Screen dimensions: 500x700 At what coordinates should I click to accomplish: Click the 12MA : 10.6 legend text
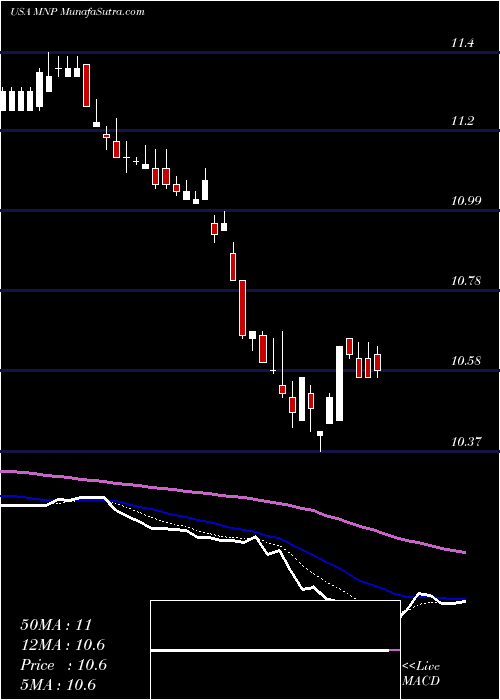point(62,645)
